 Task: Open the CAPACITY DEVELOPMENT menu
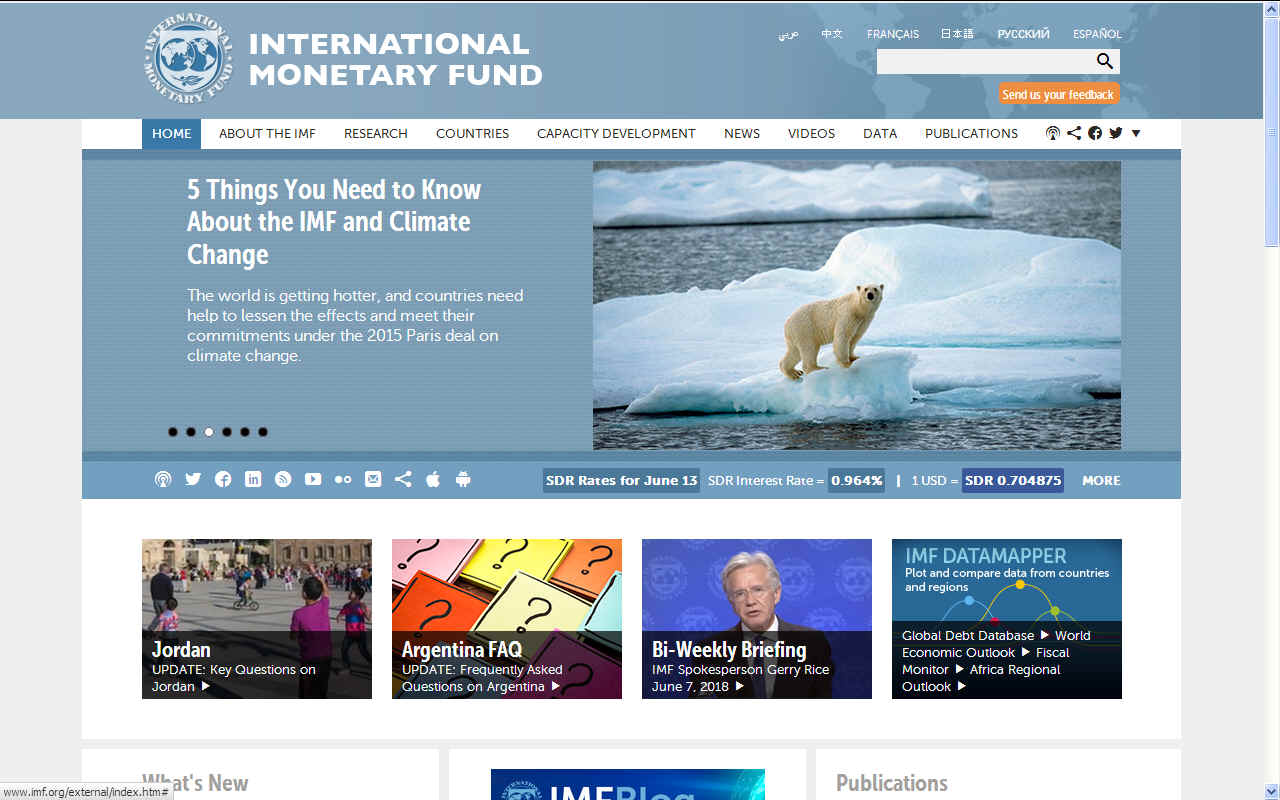click(616, 134)
